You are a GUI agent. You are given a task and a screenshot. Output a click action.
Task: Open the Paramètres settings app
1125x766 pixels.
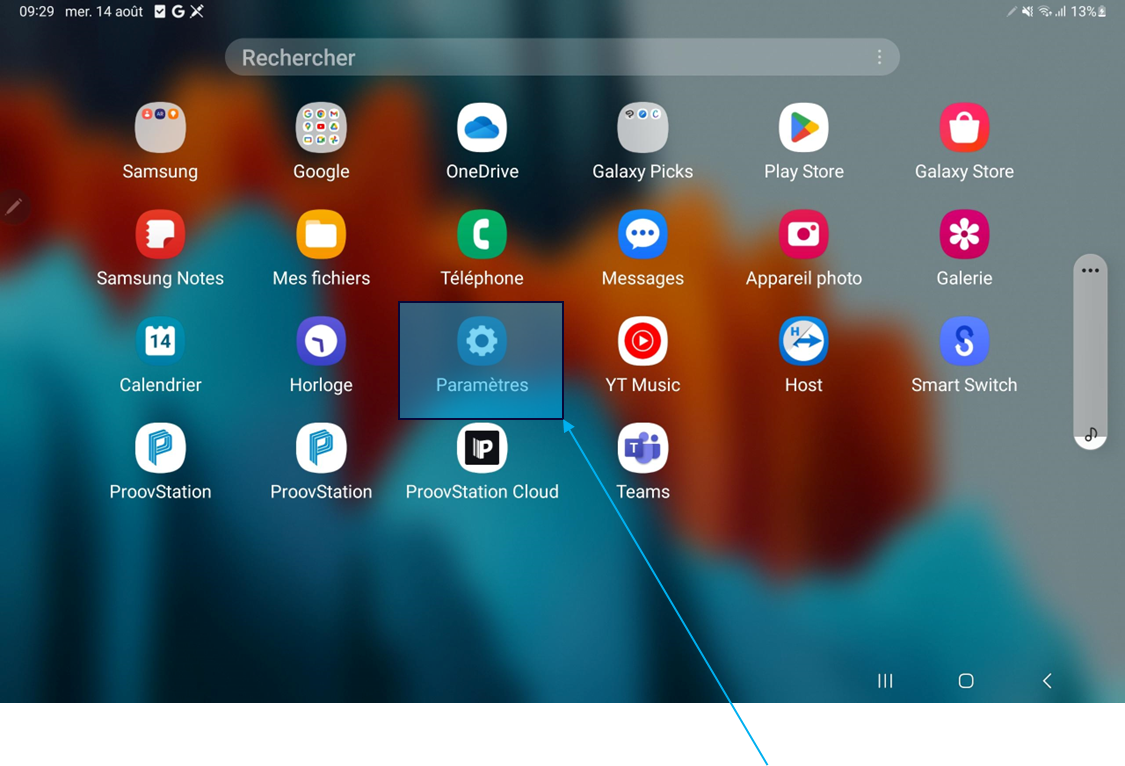point(481,343)
